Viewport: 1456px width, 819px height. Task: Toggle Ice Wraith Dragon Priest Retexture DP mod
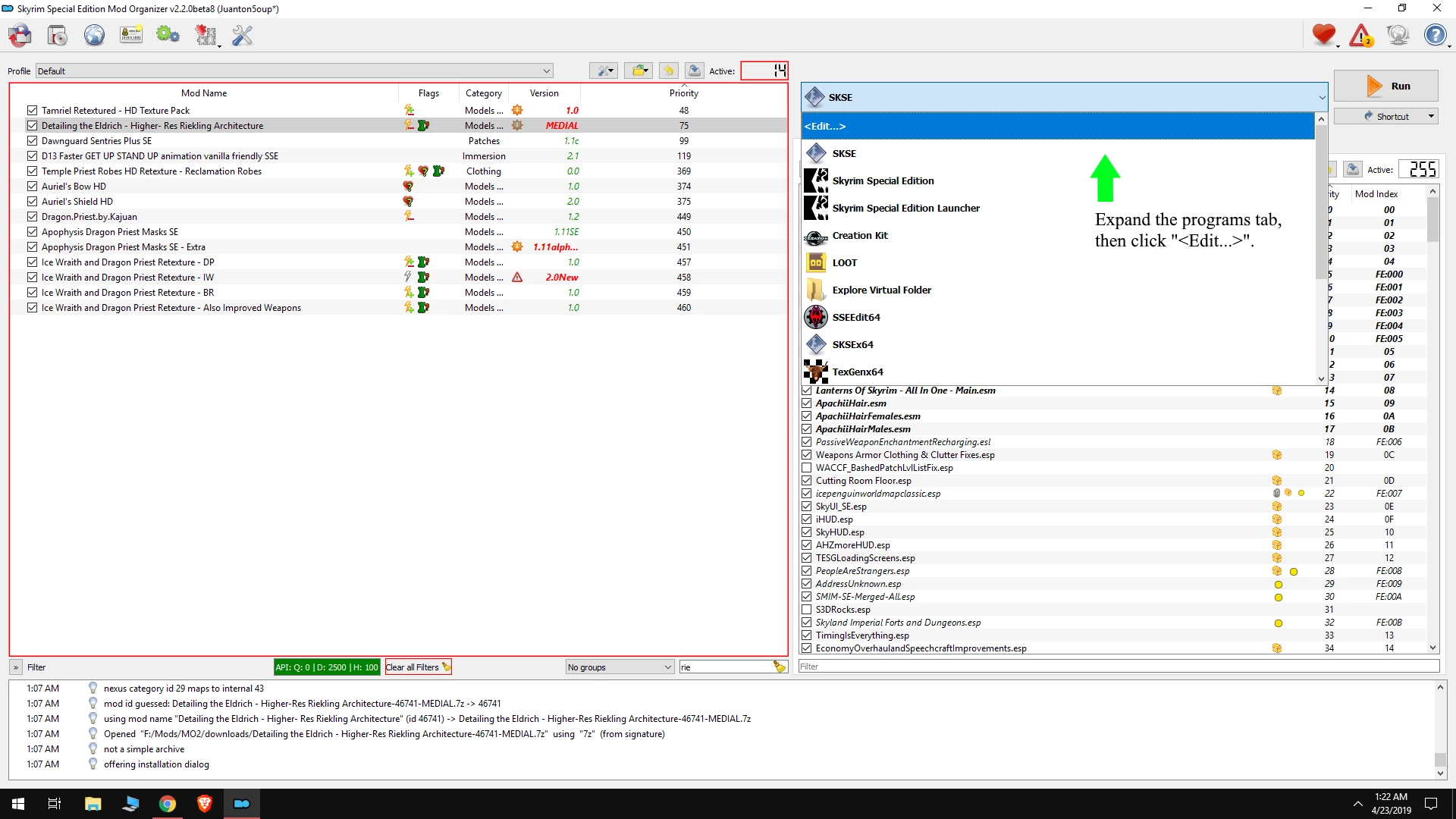[30, 262]
